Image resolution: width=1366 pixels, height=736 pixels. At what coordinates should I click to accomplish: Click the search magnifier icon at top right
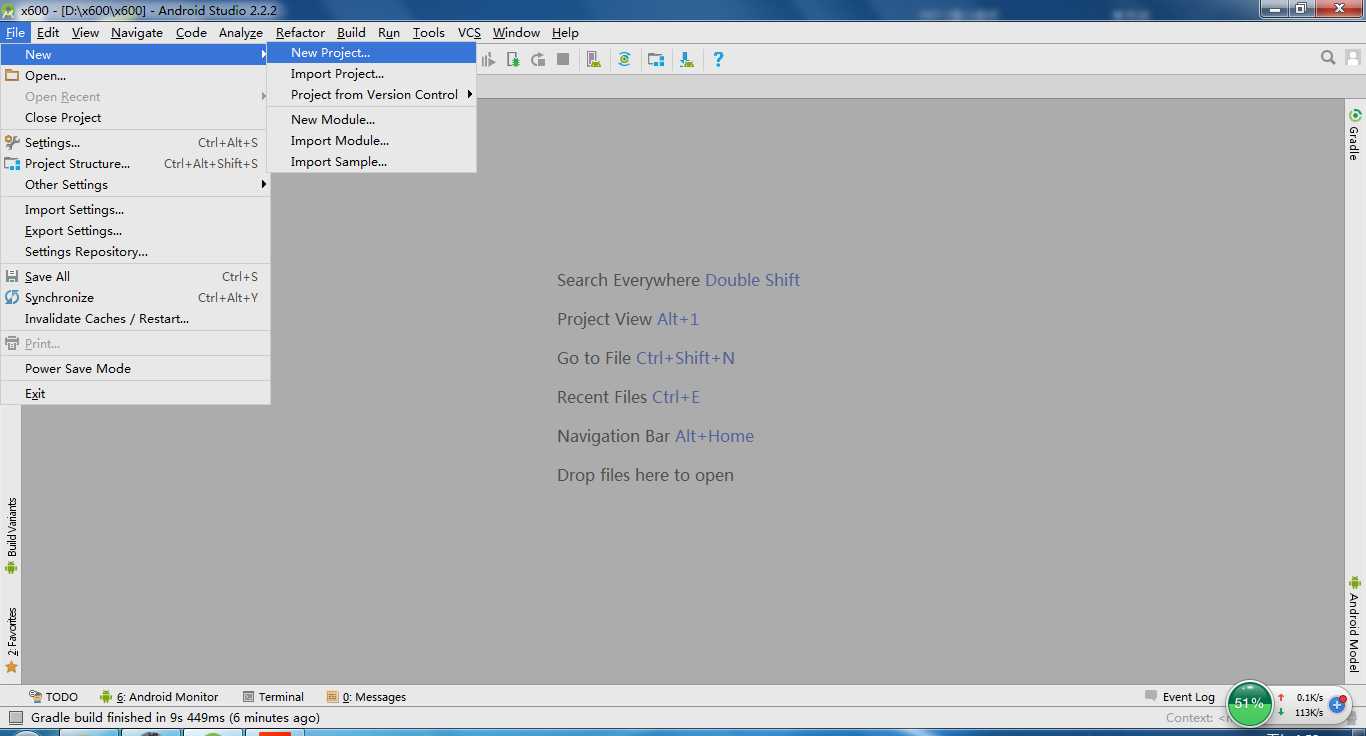1328,58
